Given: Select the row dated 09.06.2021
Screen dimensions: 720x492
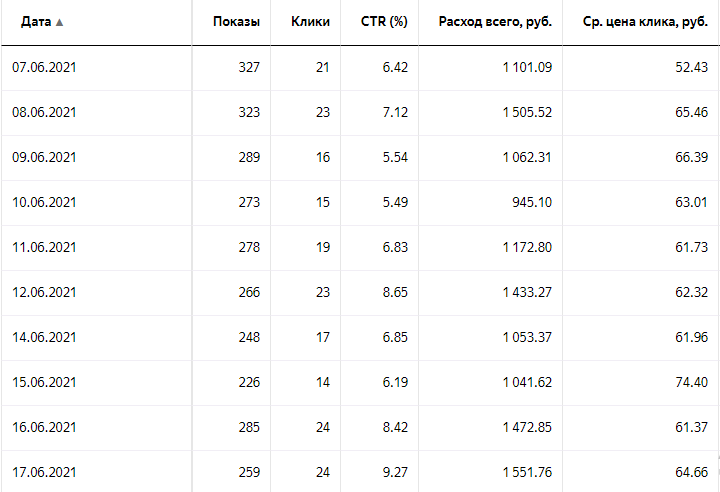Looking at the screenshot, I should coord(44,157).
